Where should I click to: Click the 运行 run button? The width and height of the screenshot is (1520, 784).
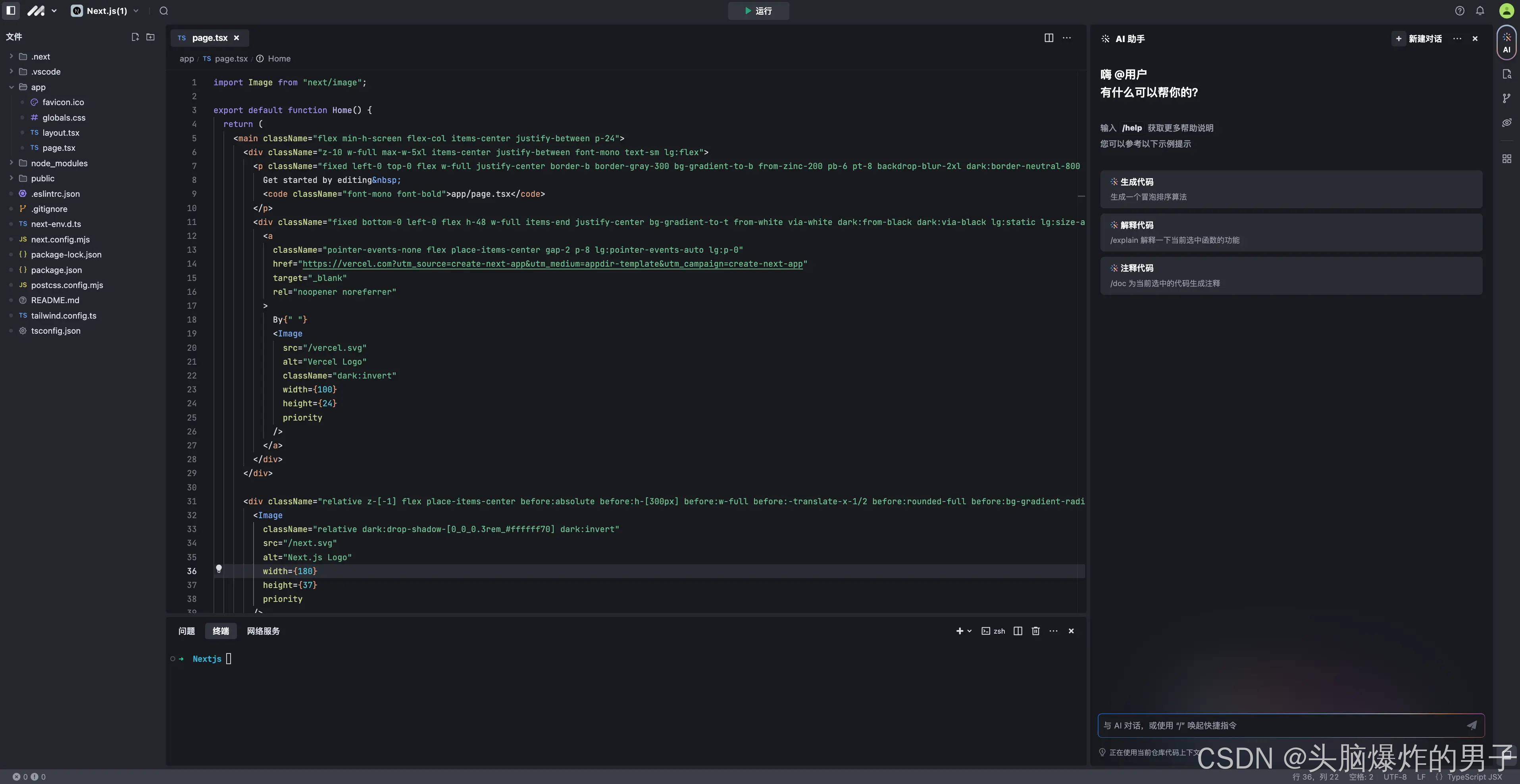[x=758, y=11]
